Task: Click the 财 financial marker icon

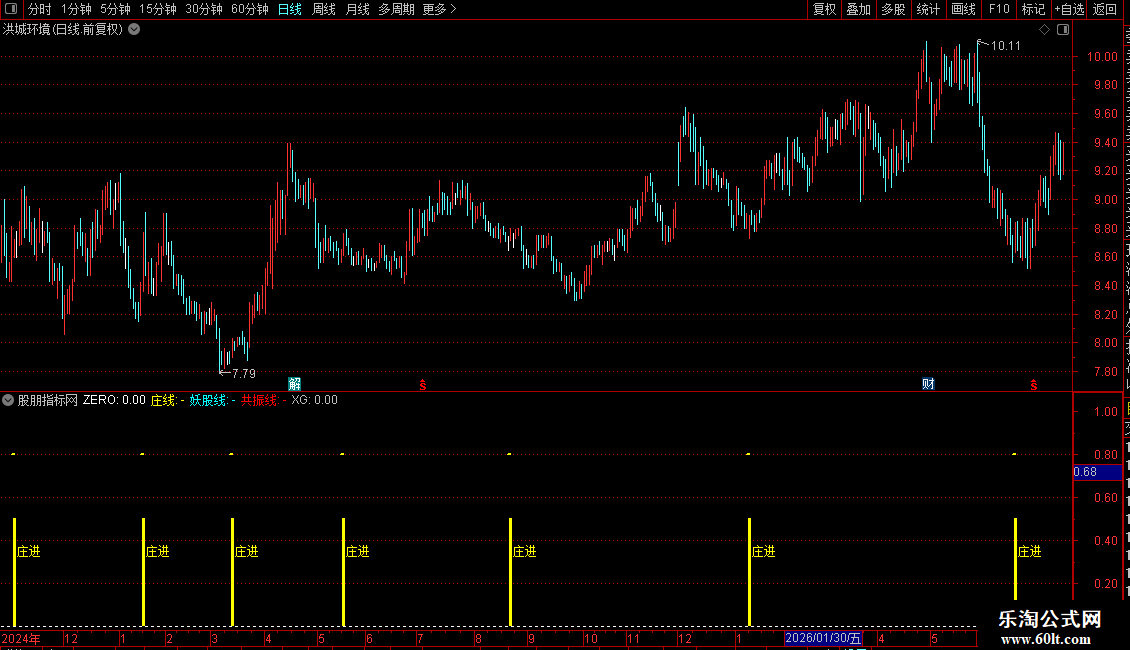Action: point(928,383)
